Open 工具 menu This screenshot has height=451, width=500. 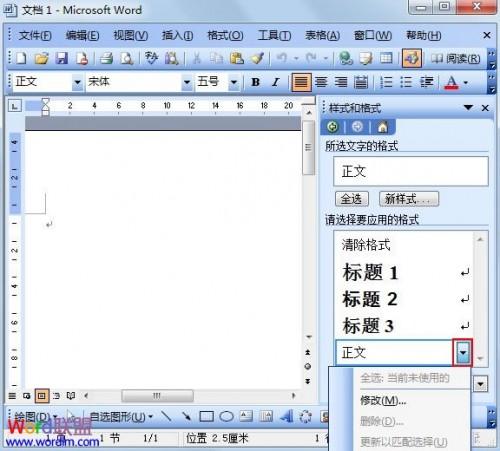coord(274,35)
